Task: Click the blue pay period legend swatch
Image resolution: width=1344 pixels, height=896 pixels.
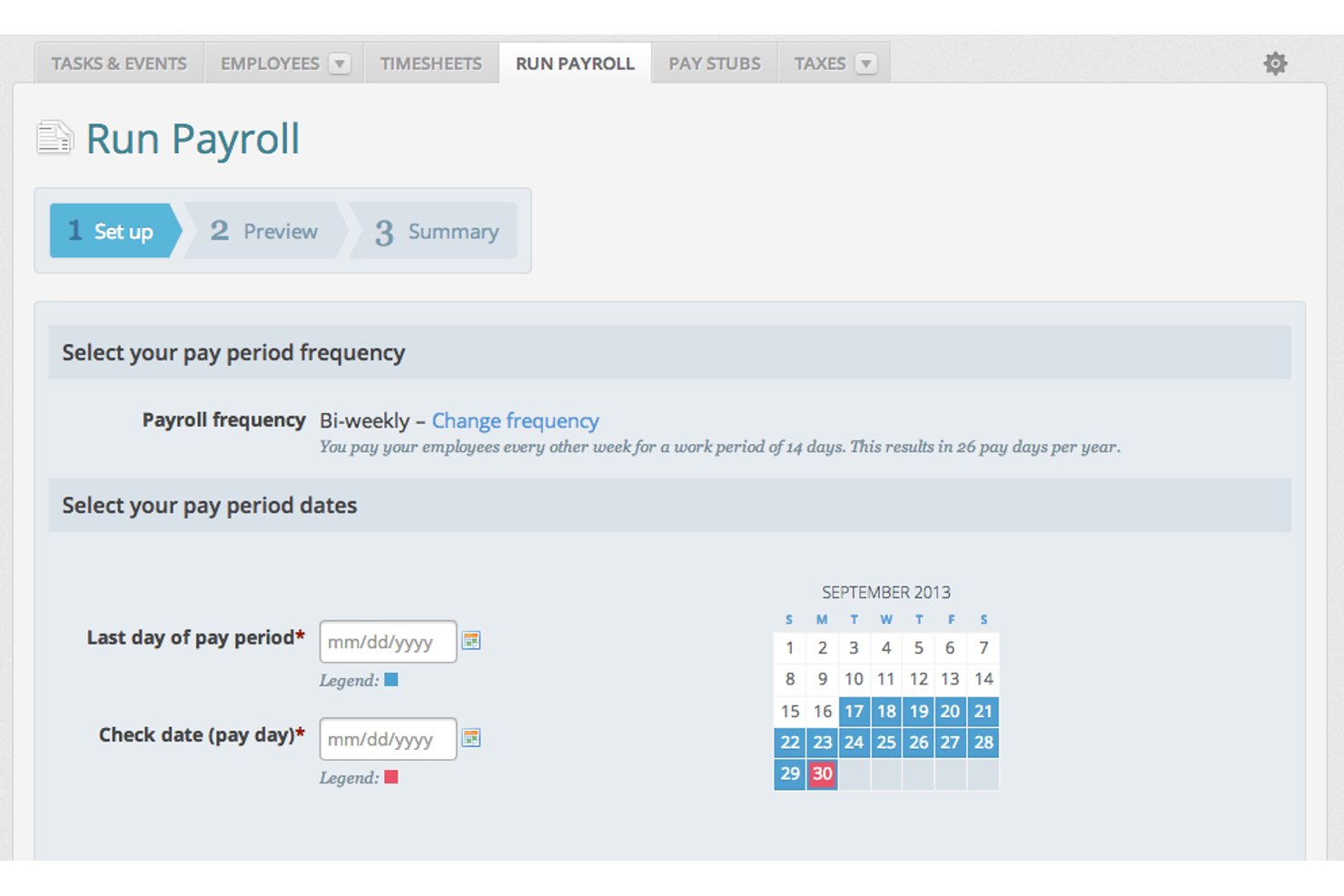Action: coord(391,680)
